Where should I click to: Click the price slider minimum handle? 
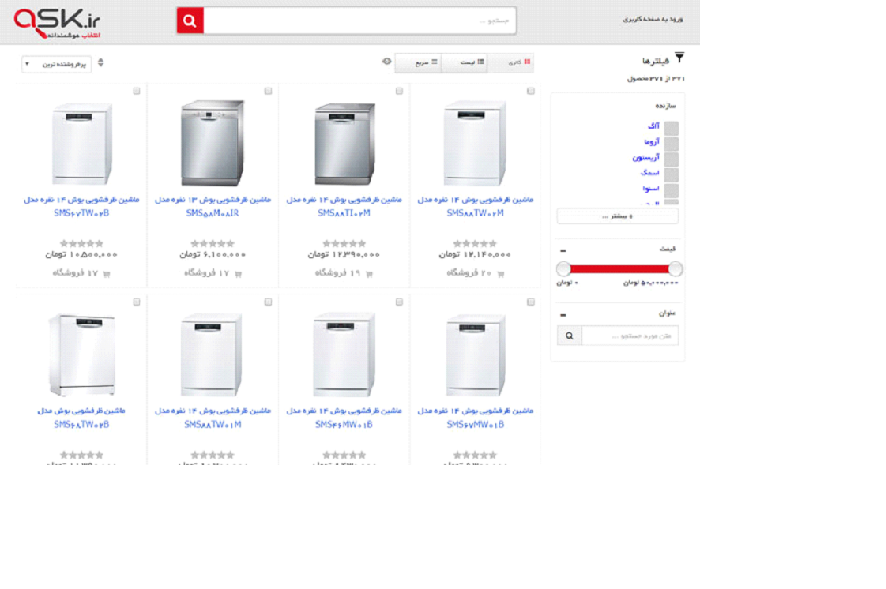[x=563, y=269]
